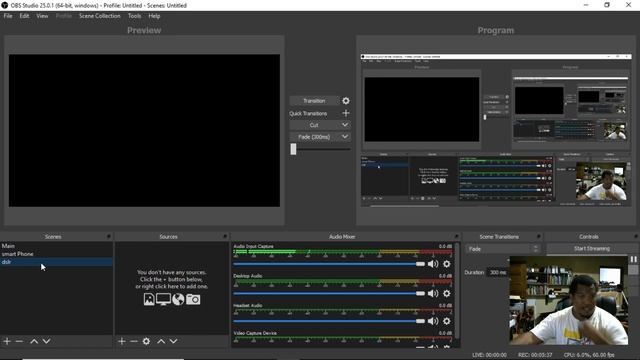This screenshot has width=640, height=360.
Task: Move the selected scene up
Action: pyautogui.click(x=34, y=341)
